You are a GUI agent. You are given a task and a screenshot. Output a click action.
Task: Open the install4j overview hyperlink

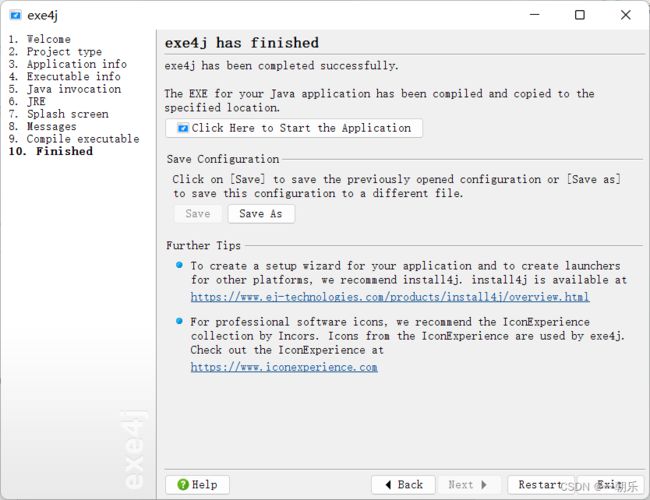390,297
